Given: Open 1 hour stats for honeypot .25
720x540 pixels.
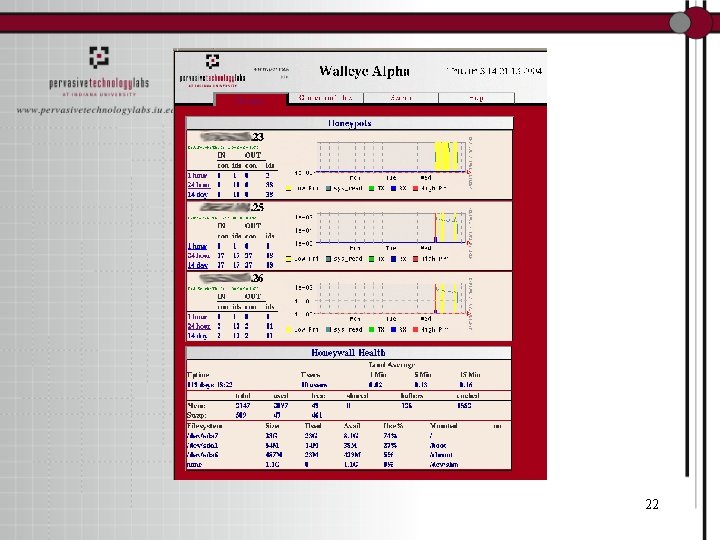Looking at the screenshot, I should pyautogui.click(x=197, y=246).
